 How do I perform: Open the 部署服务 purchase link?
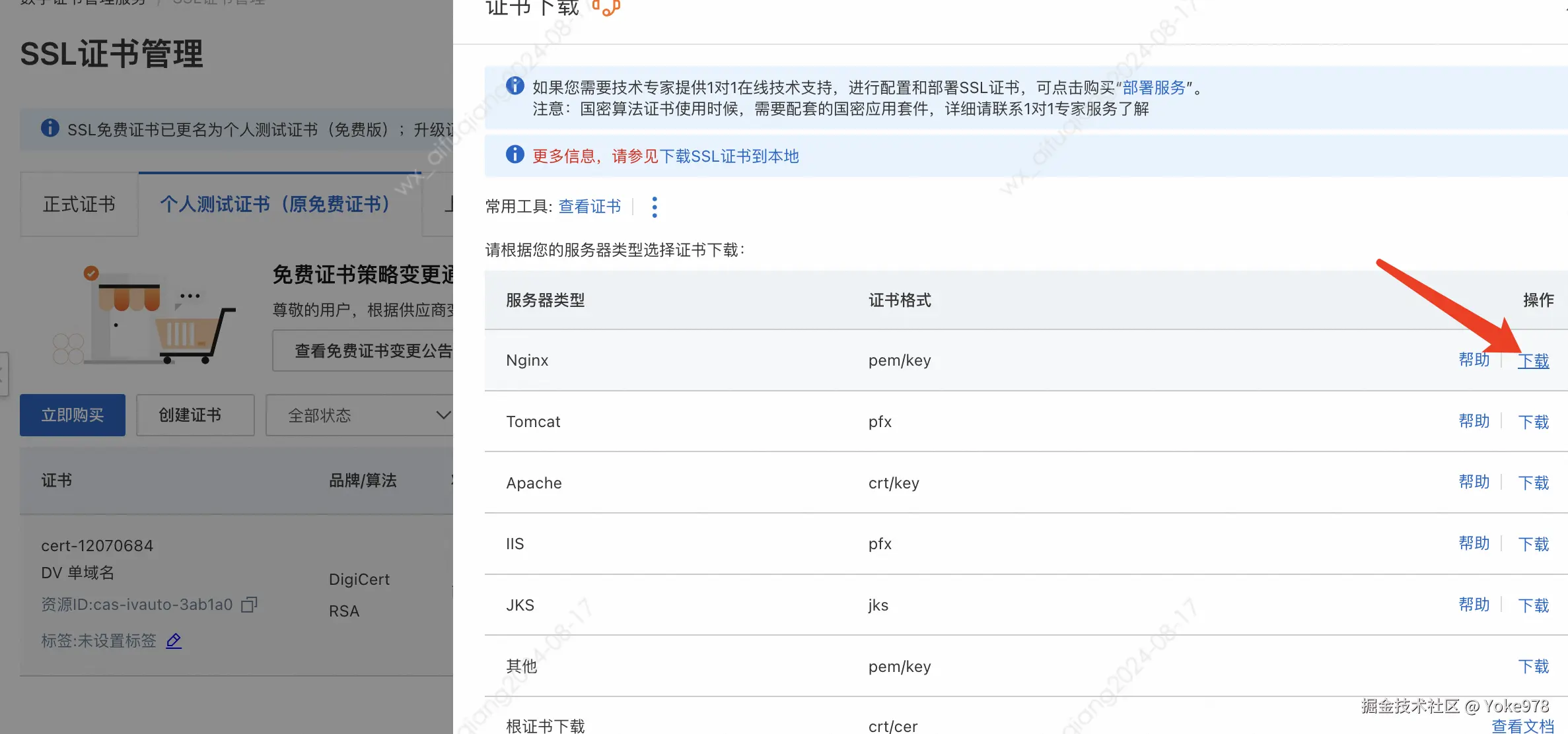coord(1154,88)
